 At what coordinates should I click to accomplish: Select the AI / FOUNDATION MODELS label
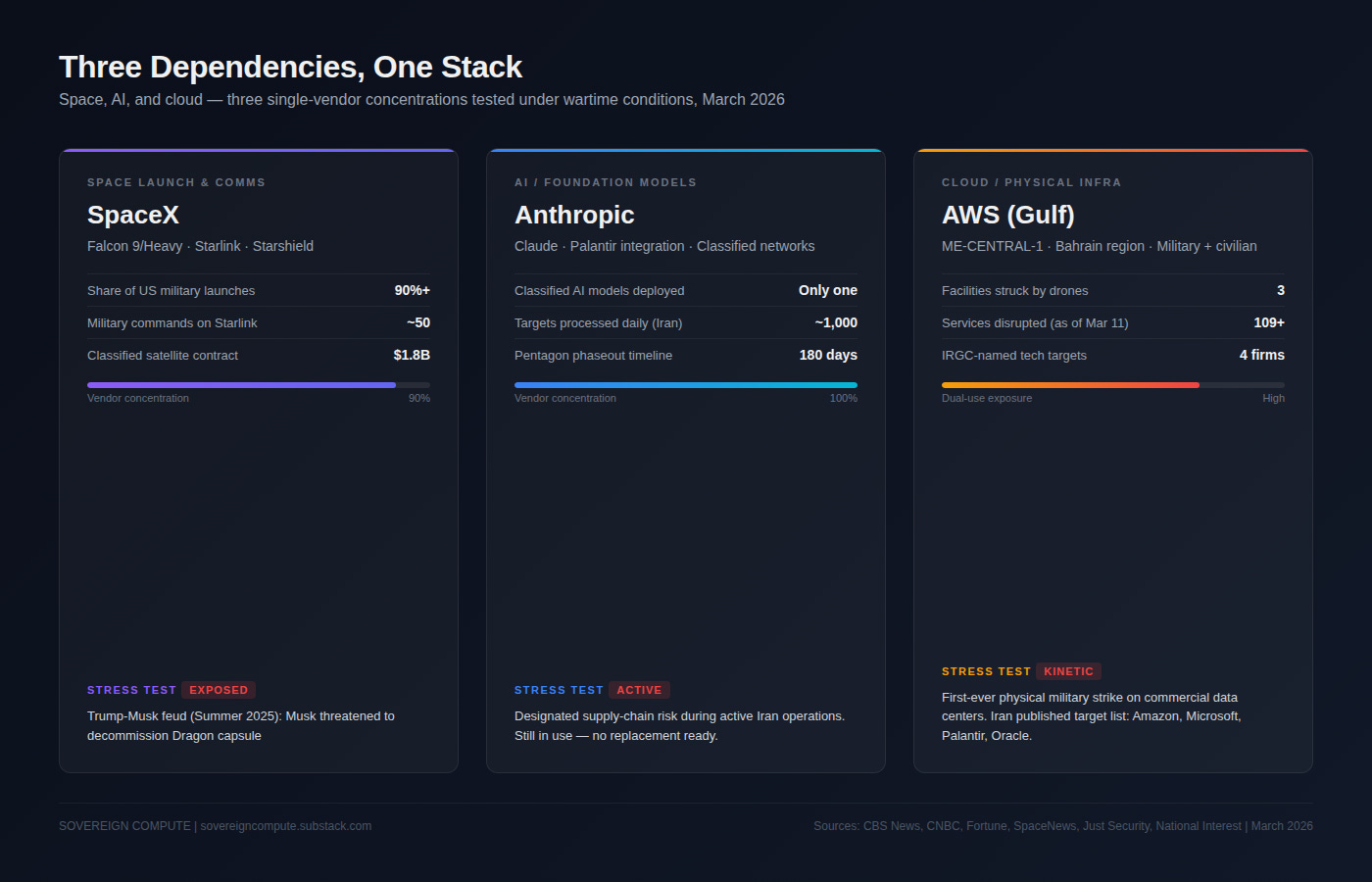(x=606, y=182)
